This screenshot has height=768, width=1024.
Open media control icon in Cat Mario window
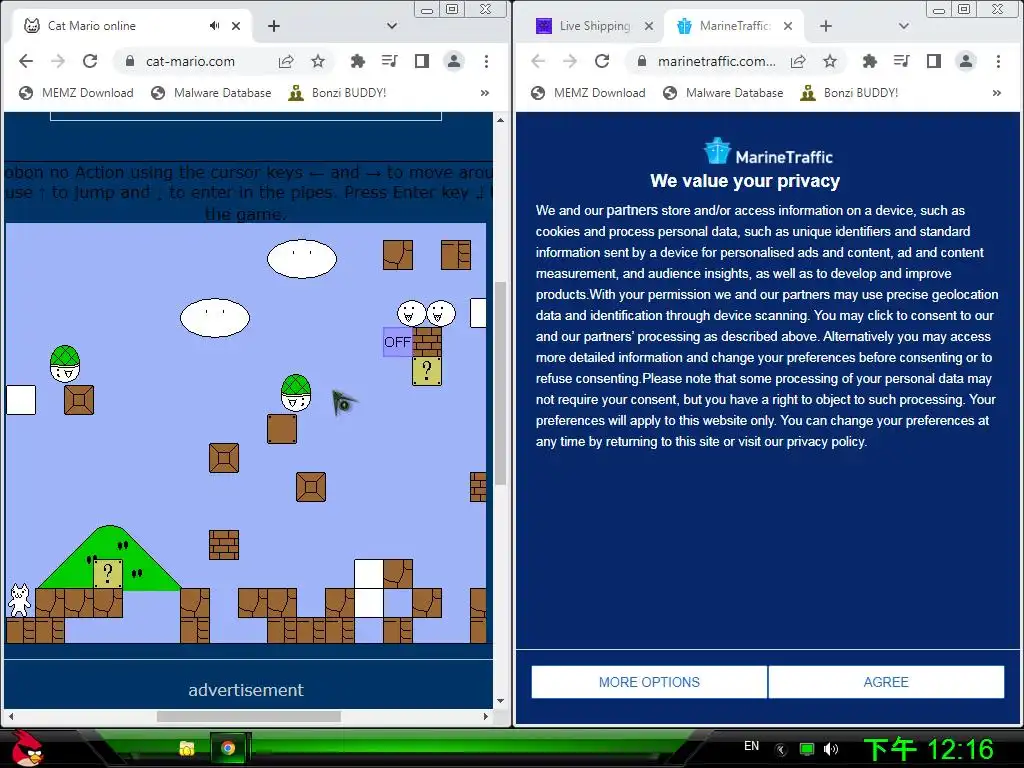point(390,61)
